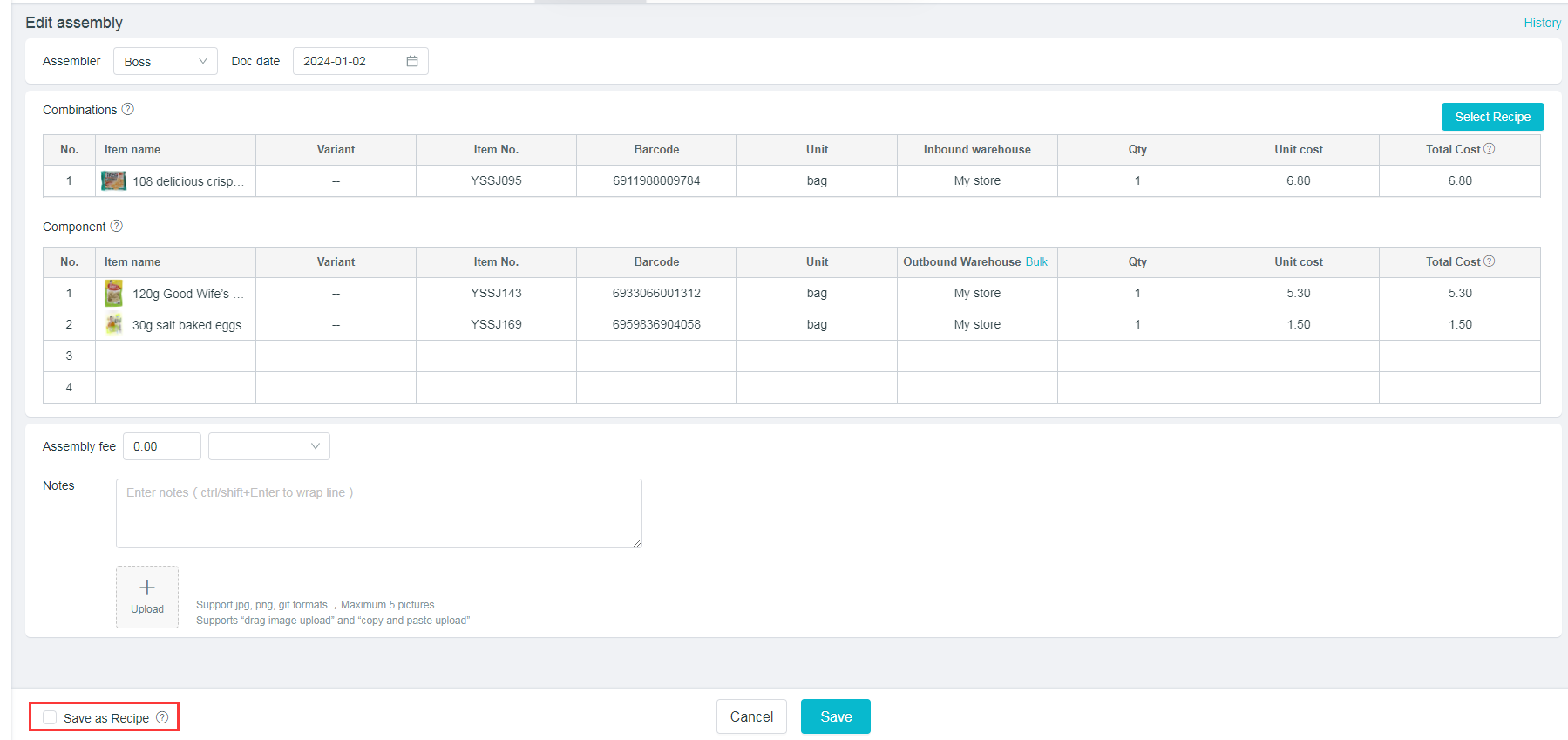Open the History link

(1542, 23)
